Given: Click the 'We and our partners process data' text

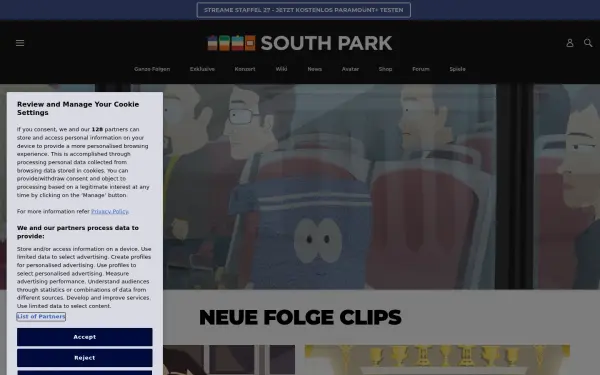Looking at the screenshot, I should pyautogui.click(x=78, y=232).
